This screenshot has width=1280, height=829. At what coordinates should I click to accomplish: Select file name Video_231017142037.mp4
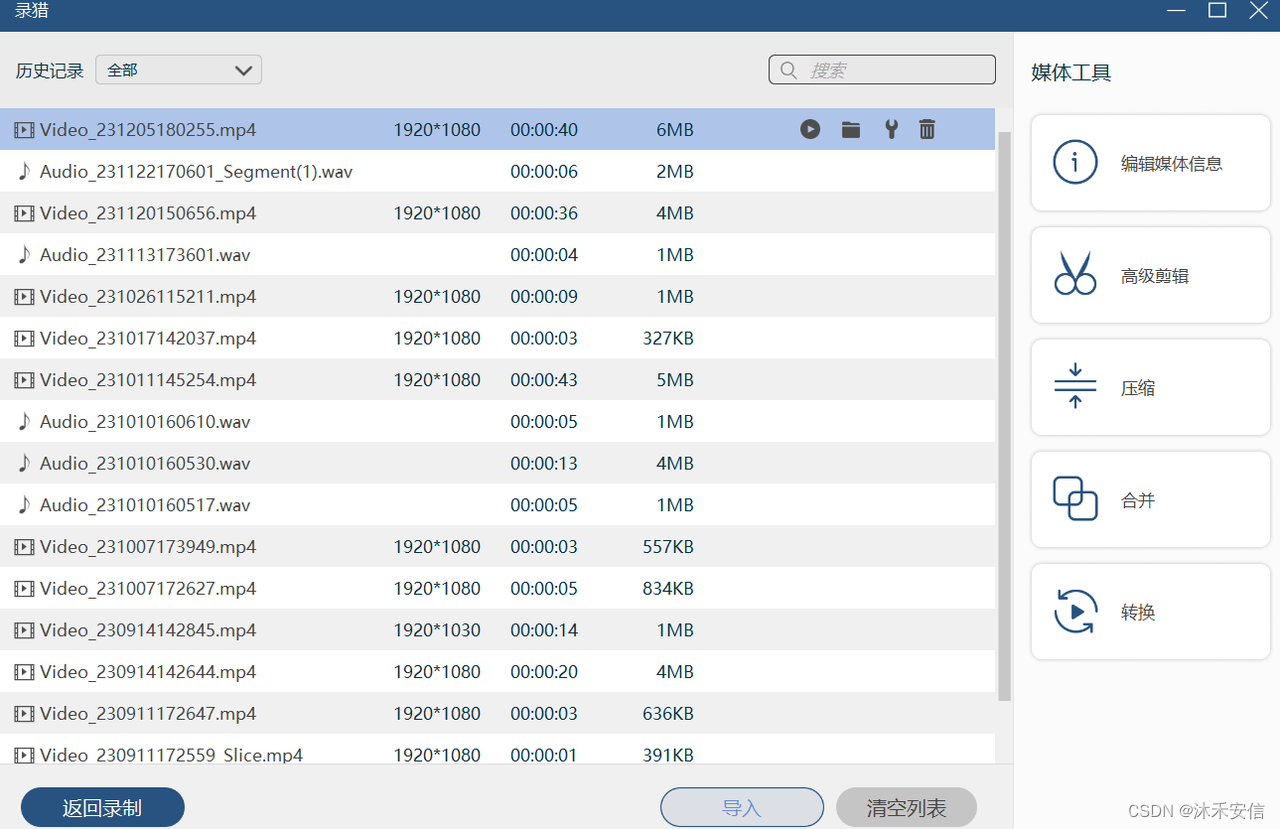148,339
